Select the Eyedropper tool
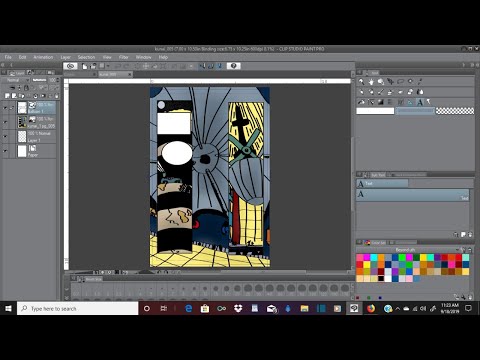This screenshot has height=360, width=480. [420, 82]
